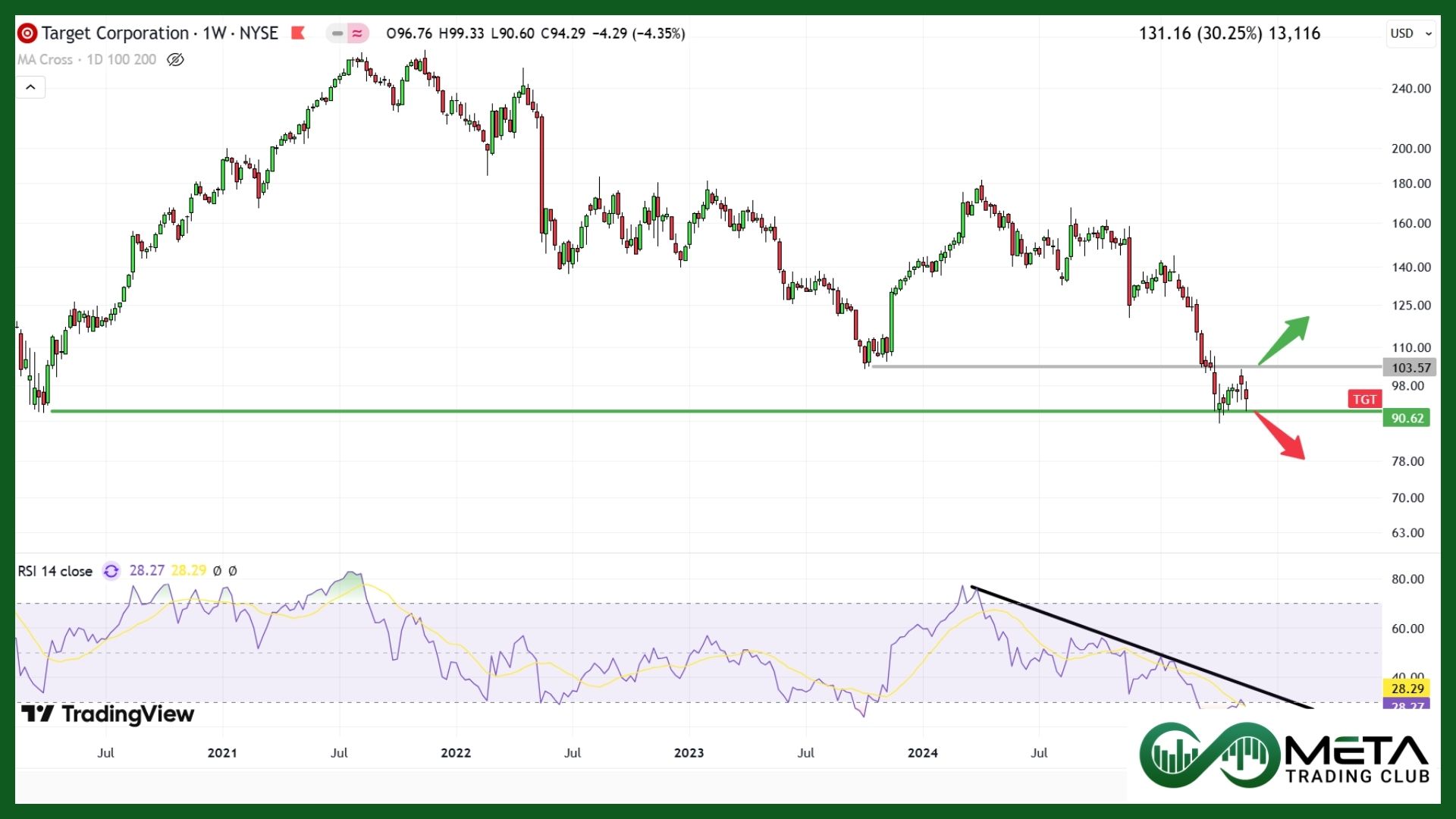Screen dimensions: 1456x819
Task: Click the yellow 28.29 RSI value label
Action: point(1407,689)
